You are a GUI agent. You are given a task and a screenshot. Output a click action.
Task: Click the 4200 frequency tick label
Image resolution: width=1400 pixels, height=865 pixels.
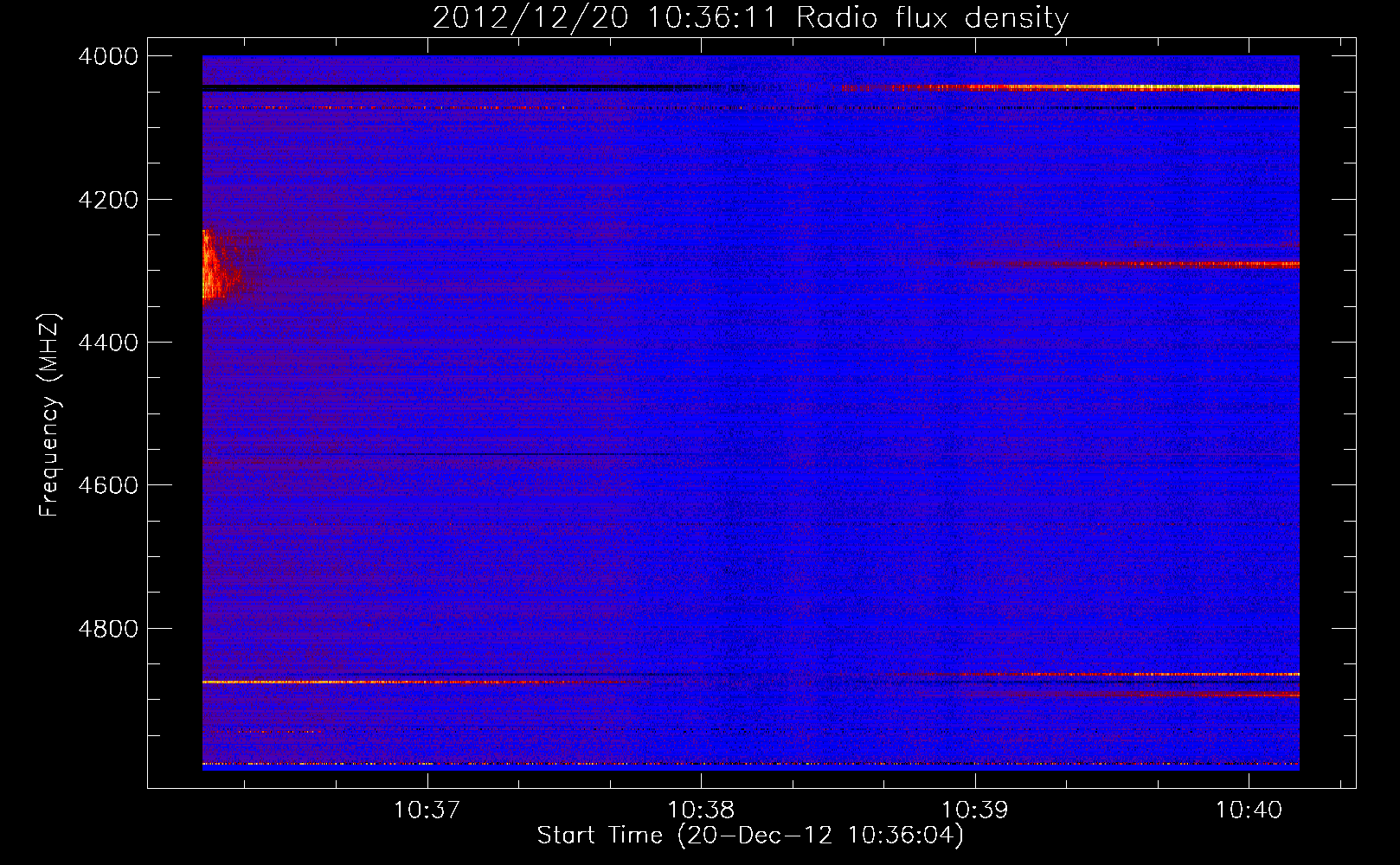108,200
